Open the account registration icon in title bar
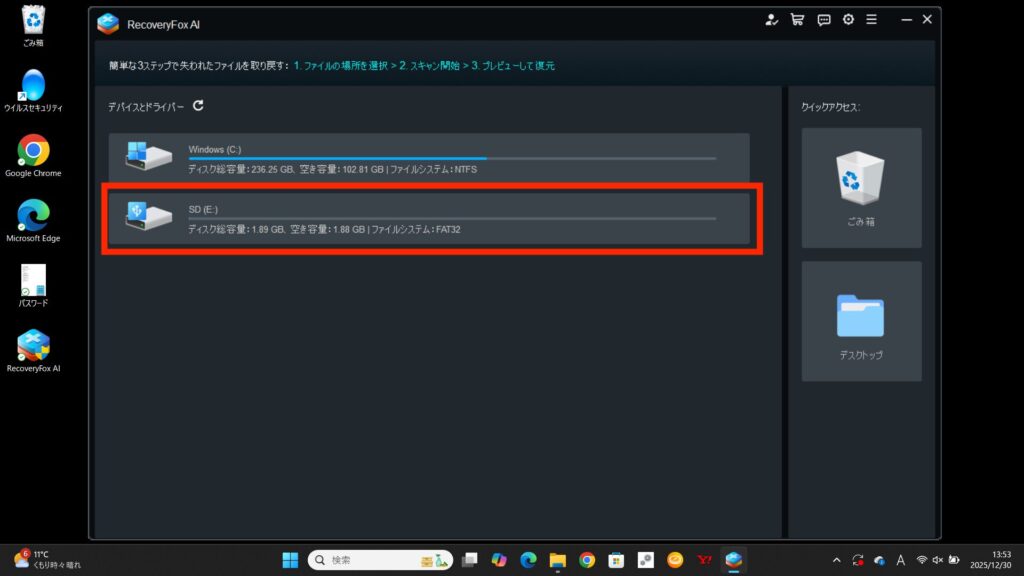 pos(771,19)
